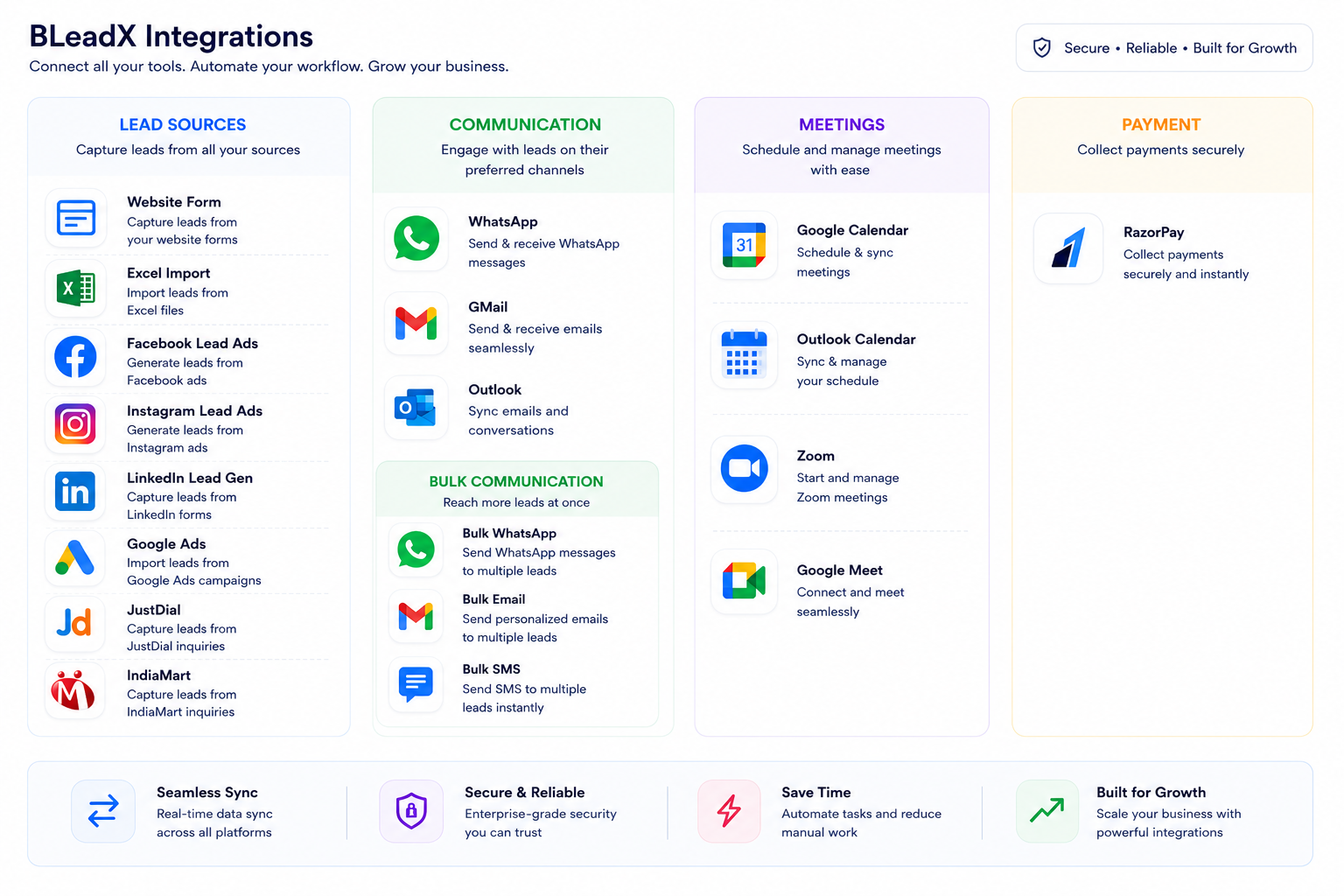
Task: Click 'Send SMS to multiple leads instantly'
Action: click(x=524, y=698)
